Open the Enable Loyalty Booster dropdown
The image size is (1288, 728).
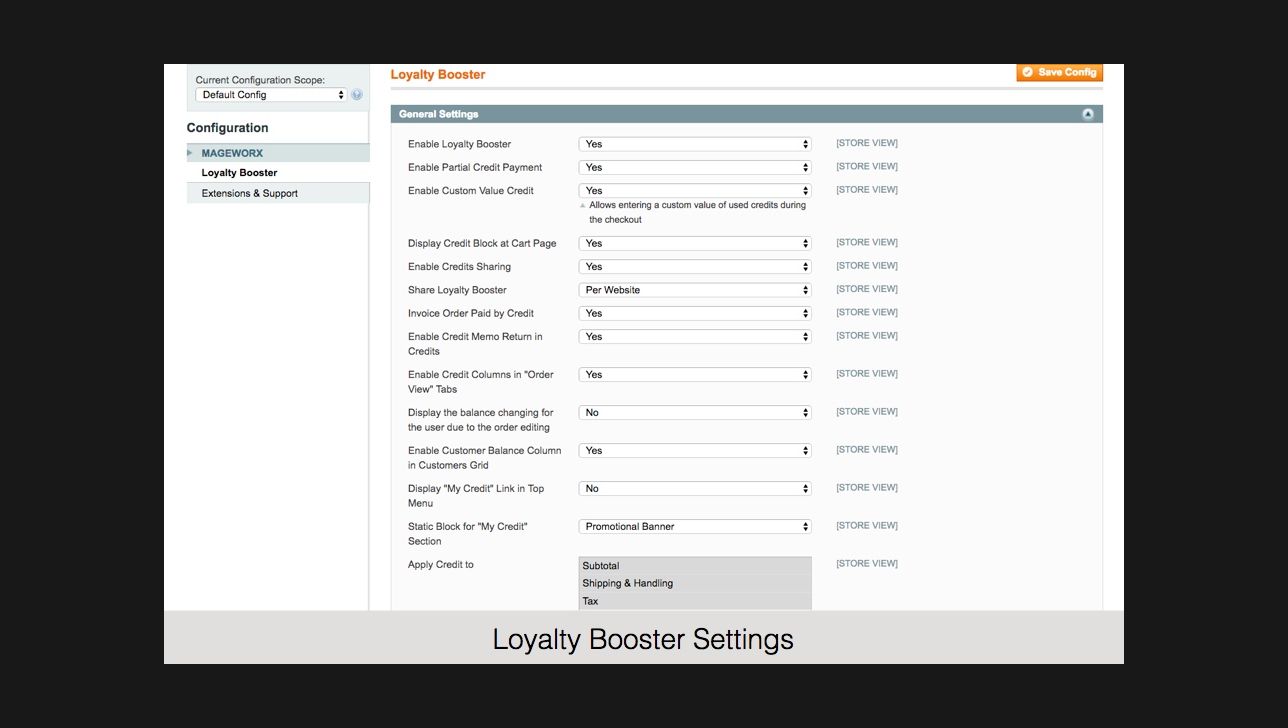click(x=695, y=144)
